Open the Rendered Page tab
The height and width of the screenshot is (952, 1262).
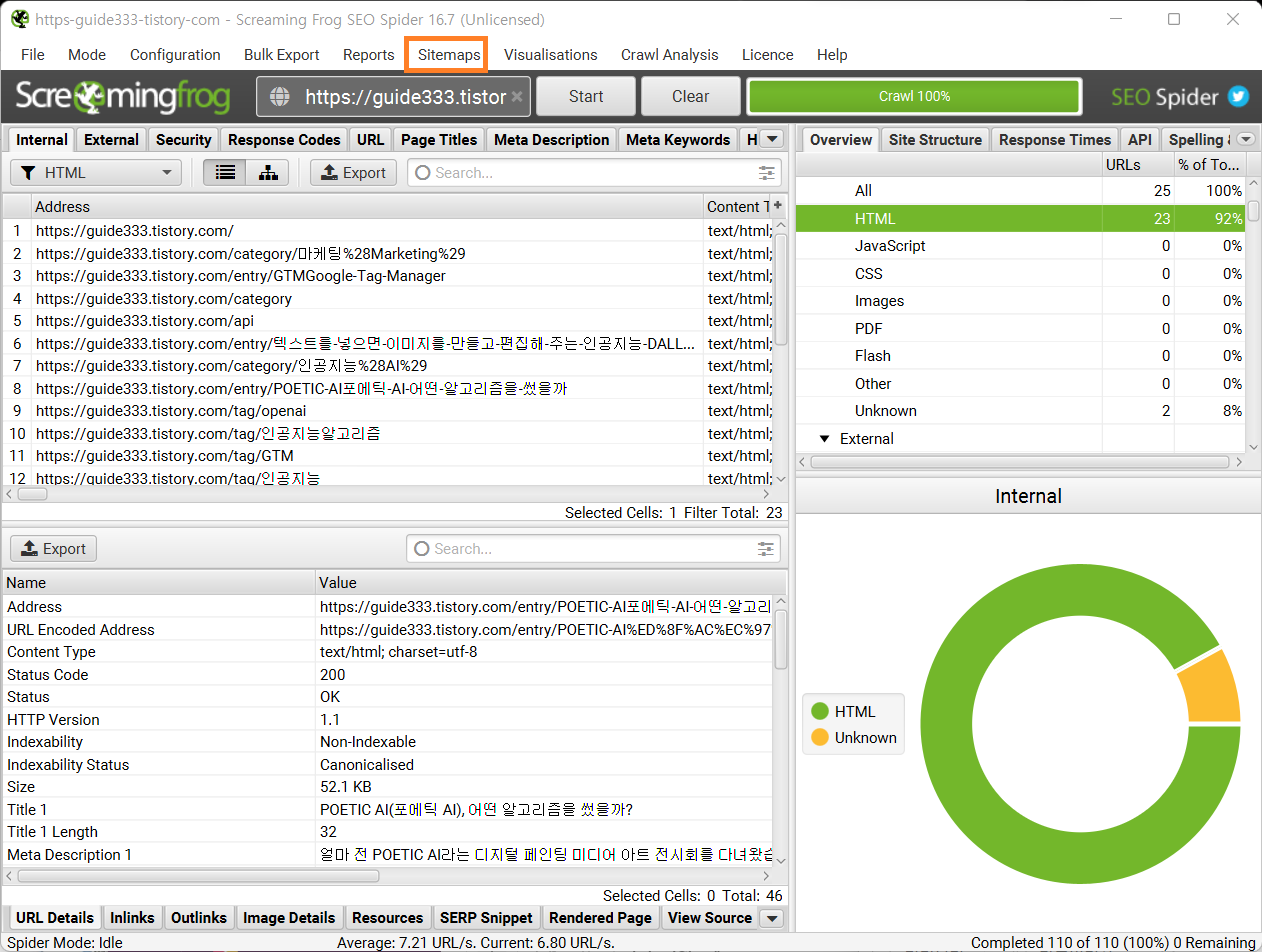click(x=600, y=918)
